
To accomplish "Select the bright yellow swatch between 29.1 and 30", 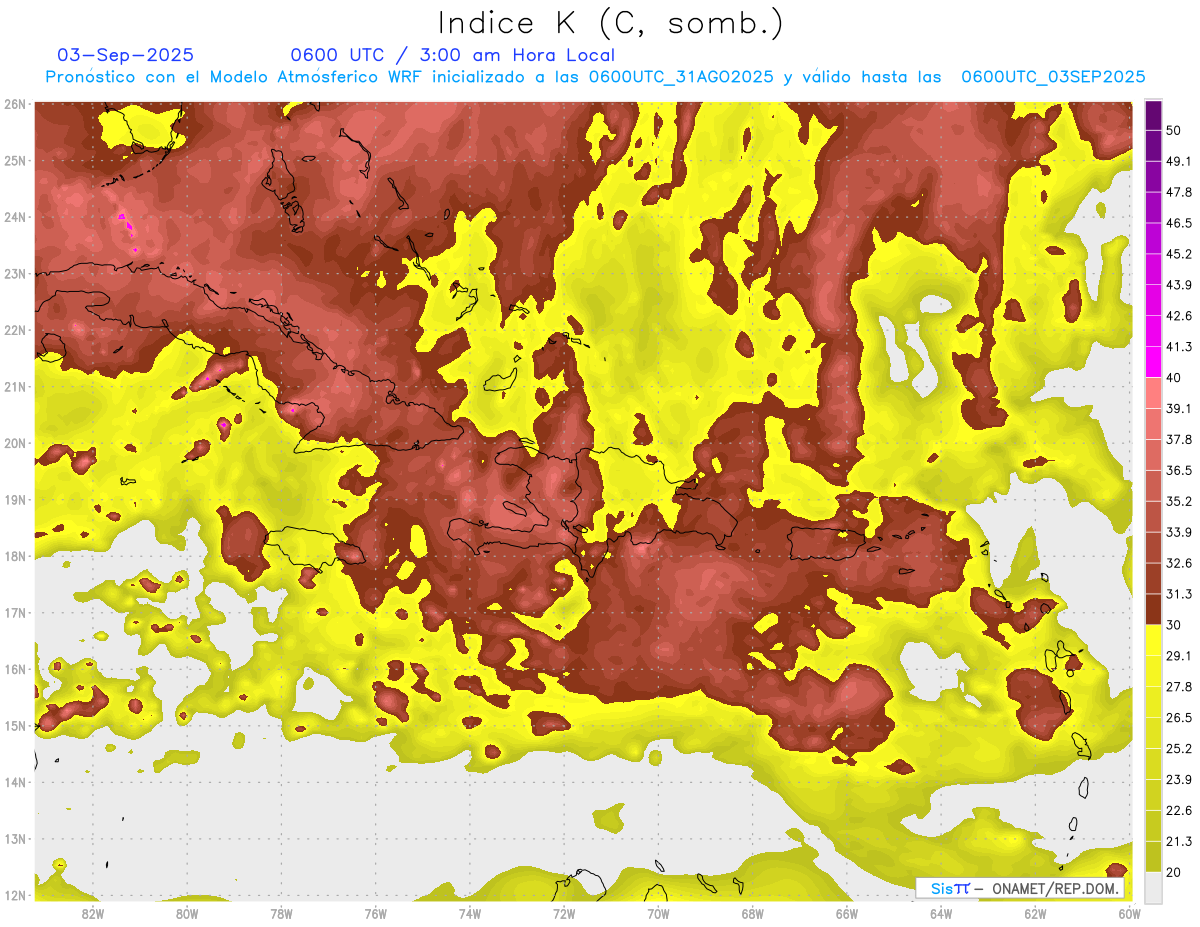I will click(1153, 640).
